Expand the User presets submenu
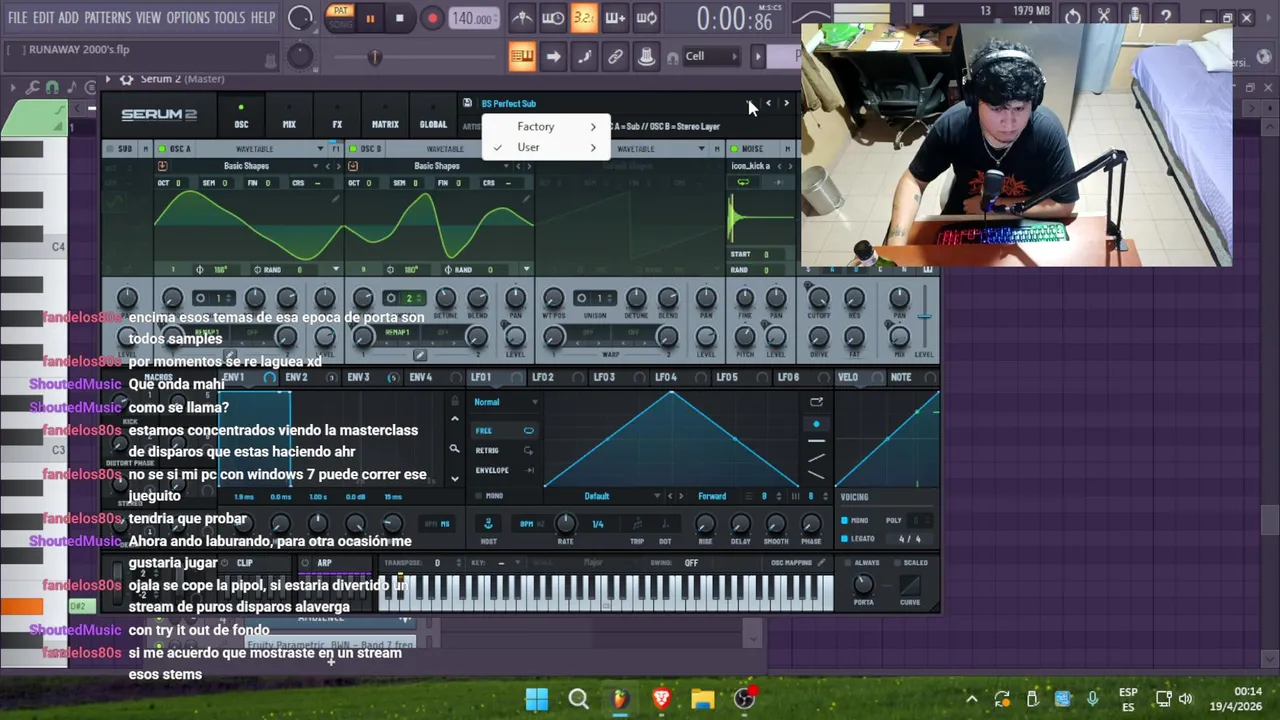This screenshot has height=720, width=1280. pos(545,148)
